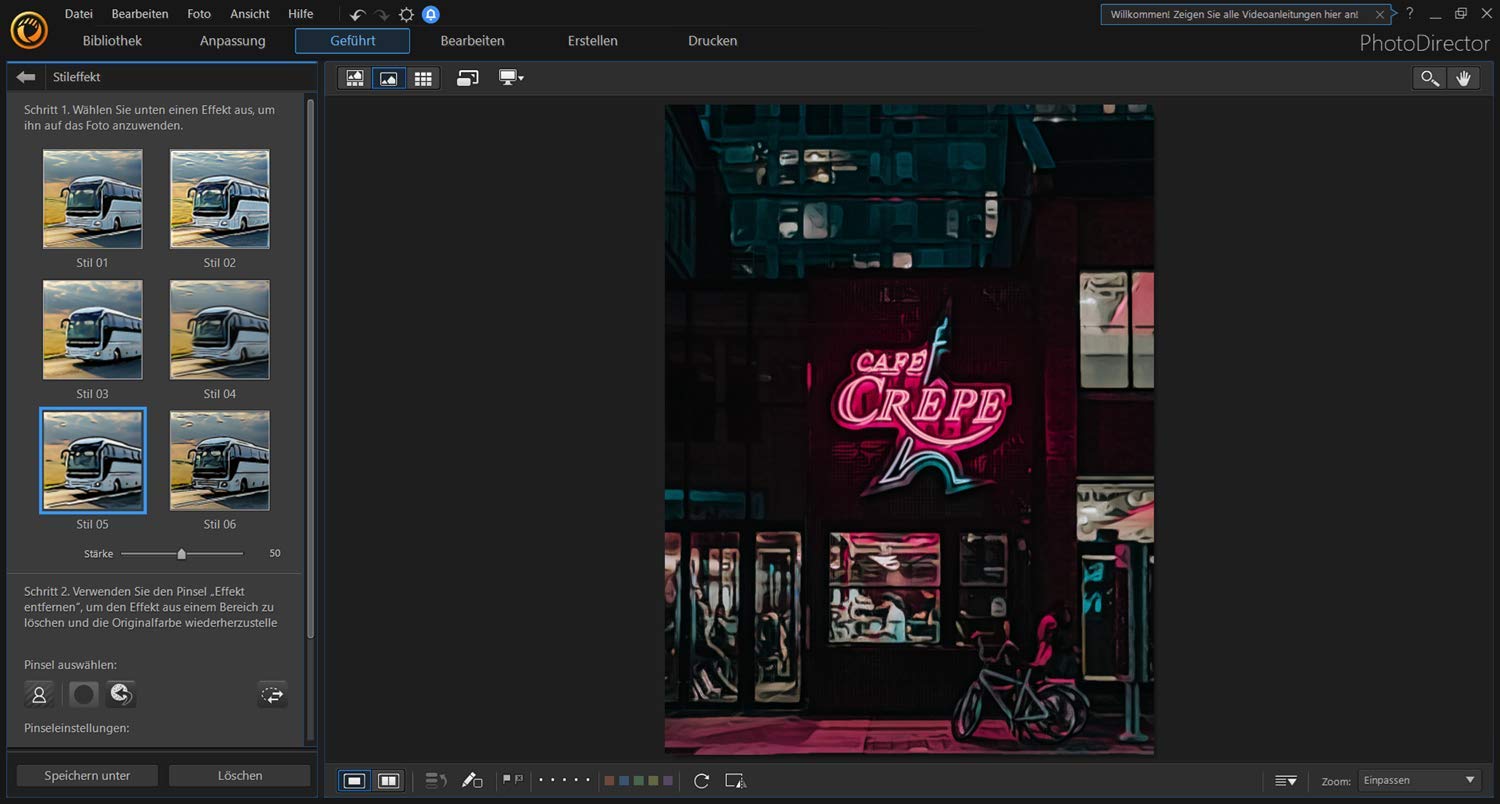Click the history list icon in bottom toolbar
The width and height of the screenshot is (1500, 804).
click(x=436, y=780)
